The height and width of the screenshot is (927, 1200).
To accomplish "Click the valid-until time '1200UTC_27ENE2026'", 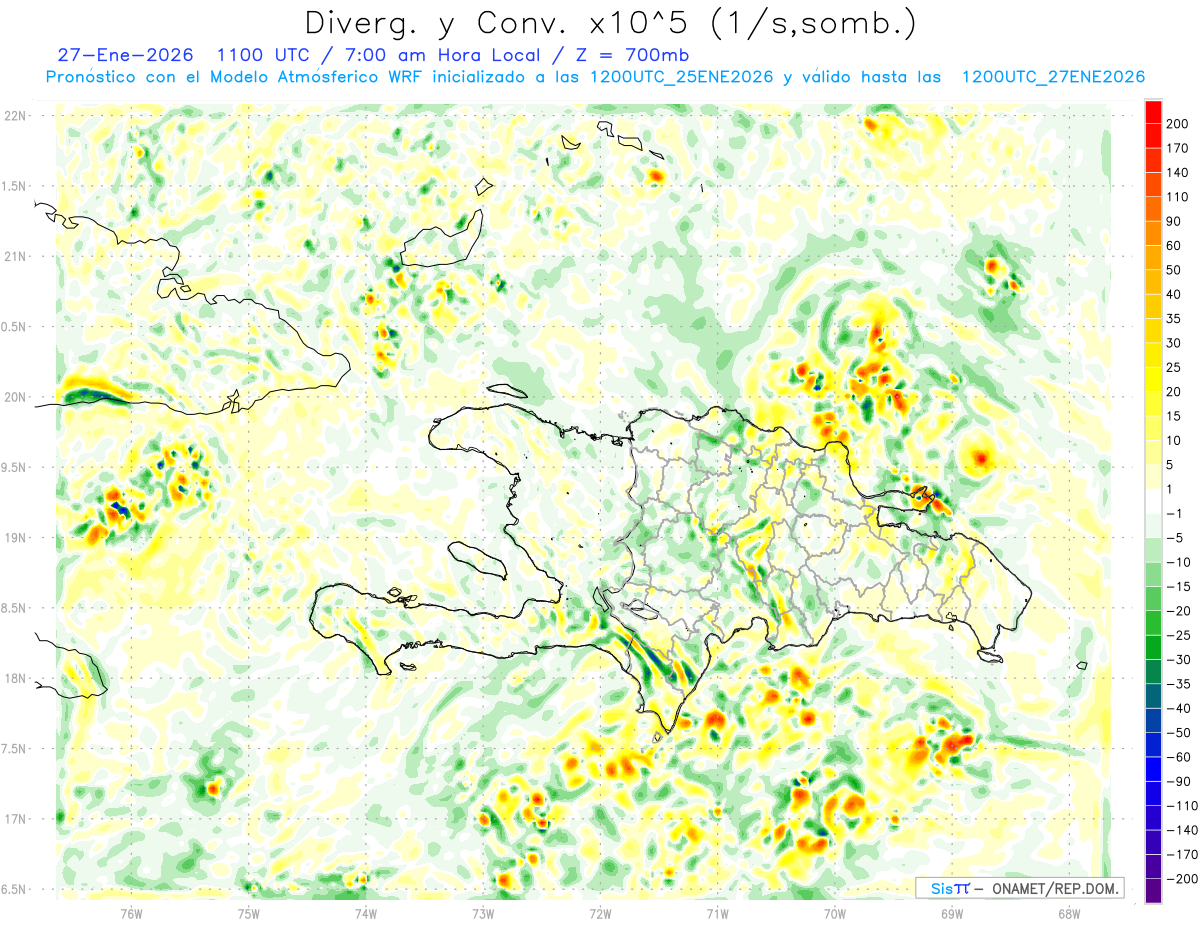I will pos(1053,77).
